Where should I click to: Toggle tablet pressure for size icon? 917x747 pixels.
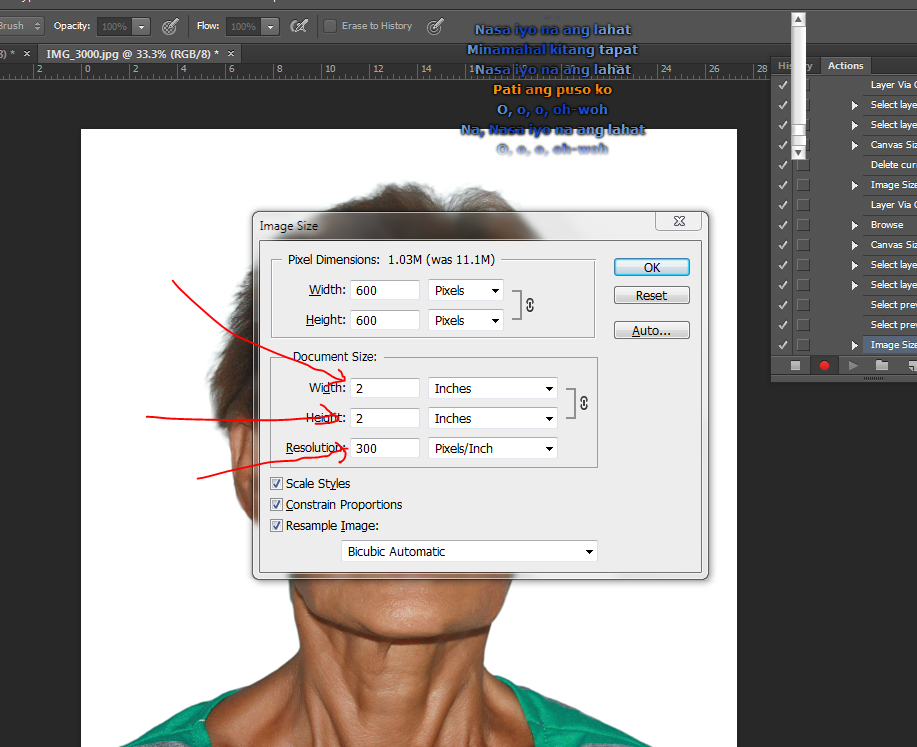pyautogui.click(x=435, y=26)
